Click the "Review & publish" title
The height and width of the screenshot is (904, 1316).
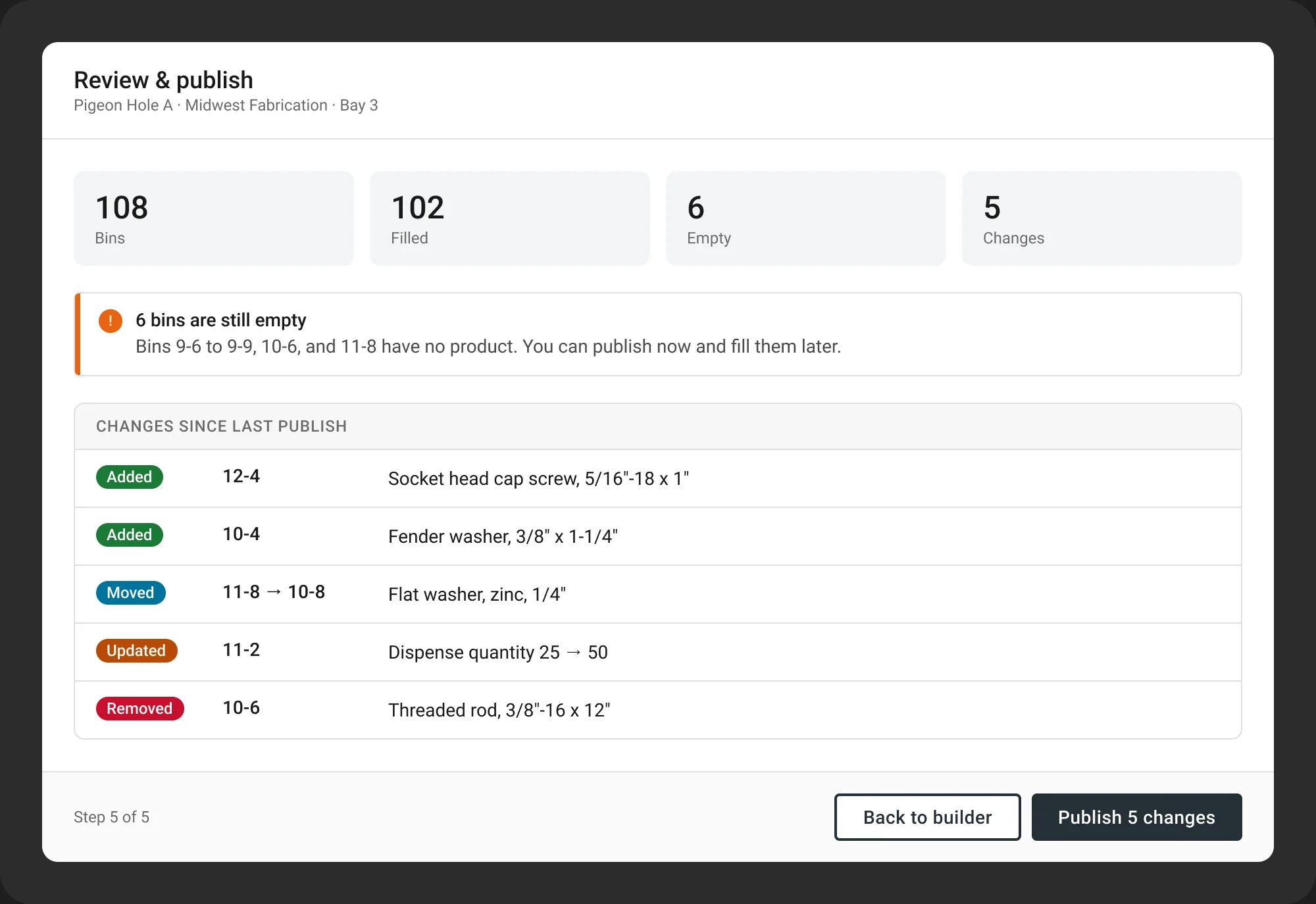tap(163, 80)
